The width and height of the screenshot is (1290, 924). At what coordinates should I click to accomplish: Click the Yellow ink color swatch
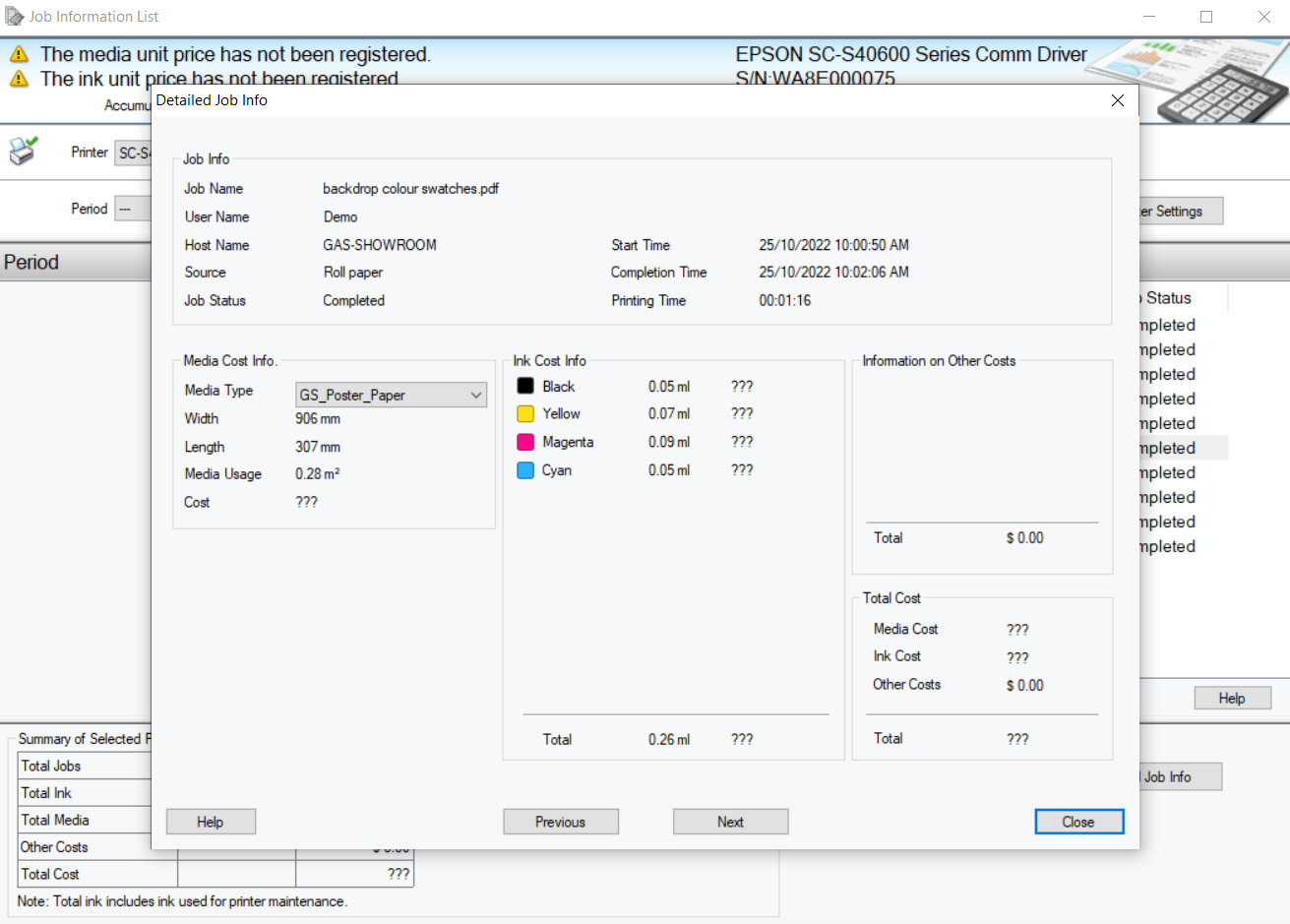click(x=525, y=413)
